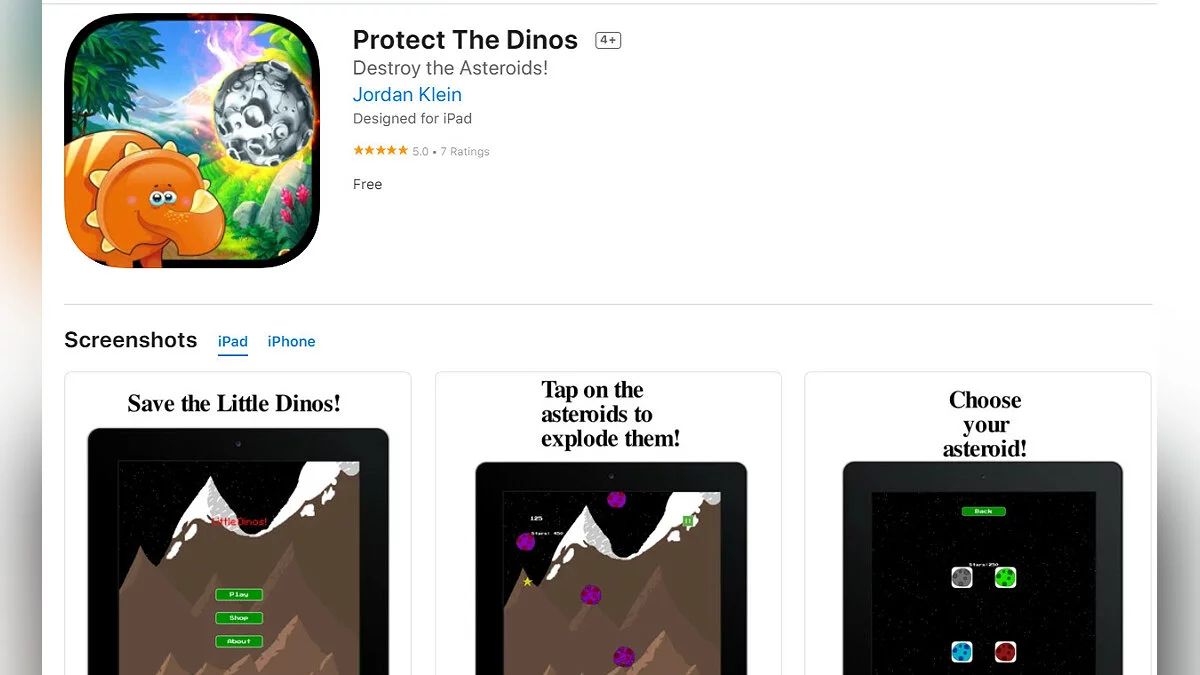
Task: Select the gray asteroid skin icon
Action: click(x=961, y=577)
